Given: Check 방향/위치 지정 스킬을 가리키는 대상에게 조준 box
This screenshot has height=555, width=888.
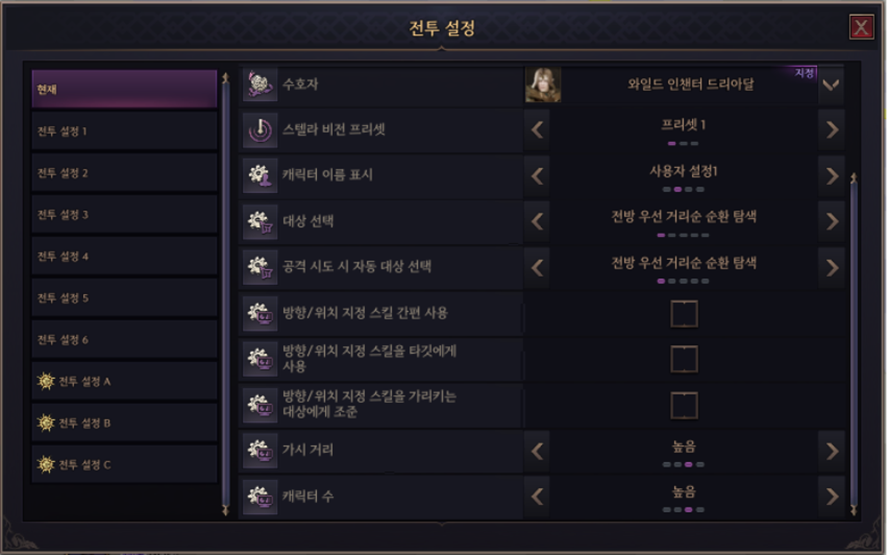Looking at the screenshot, I should click(684, 405).
